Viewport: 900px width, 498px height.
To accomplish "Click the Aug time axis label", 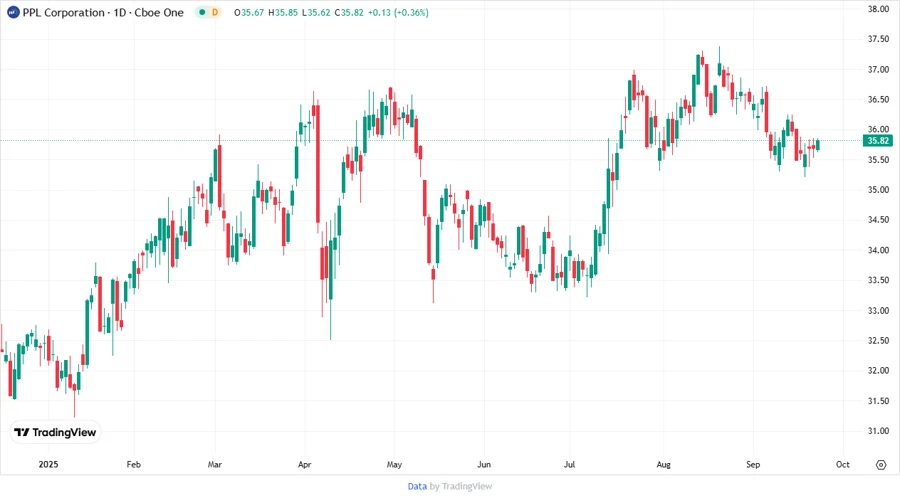I will (663, 465).
